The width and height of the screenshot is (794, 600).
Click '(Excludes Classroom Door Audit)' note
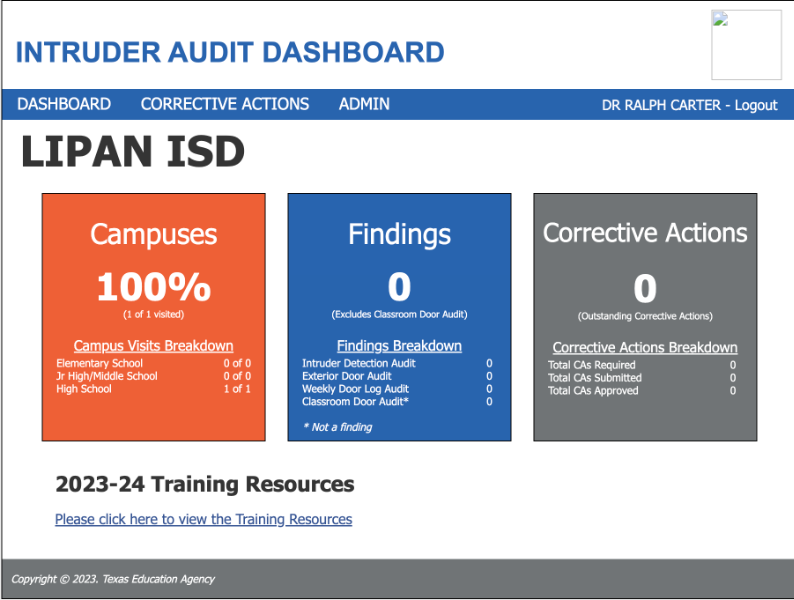click(399, 314)
